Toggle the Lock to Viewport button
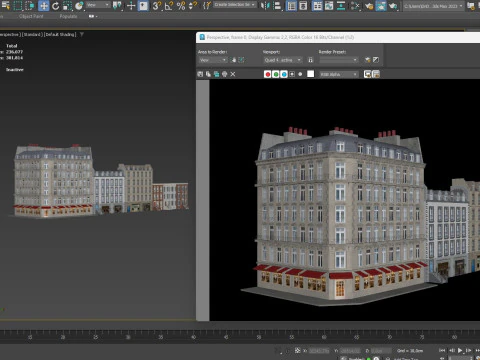 tap(310, 60)
